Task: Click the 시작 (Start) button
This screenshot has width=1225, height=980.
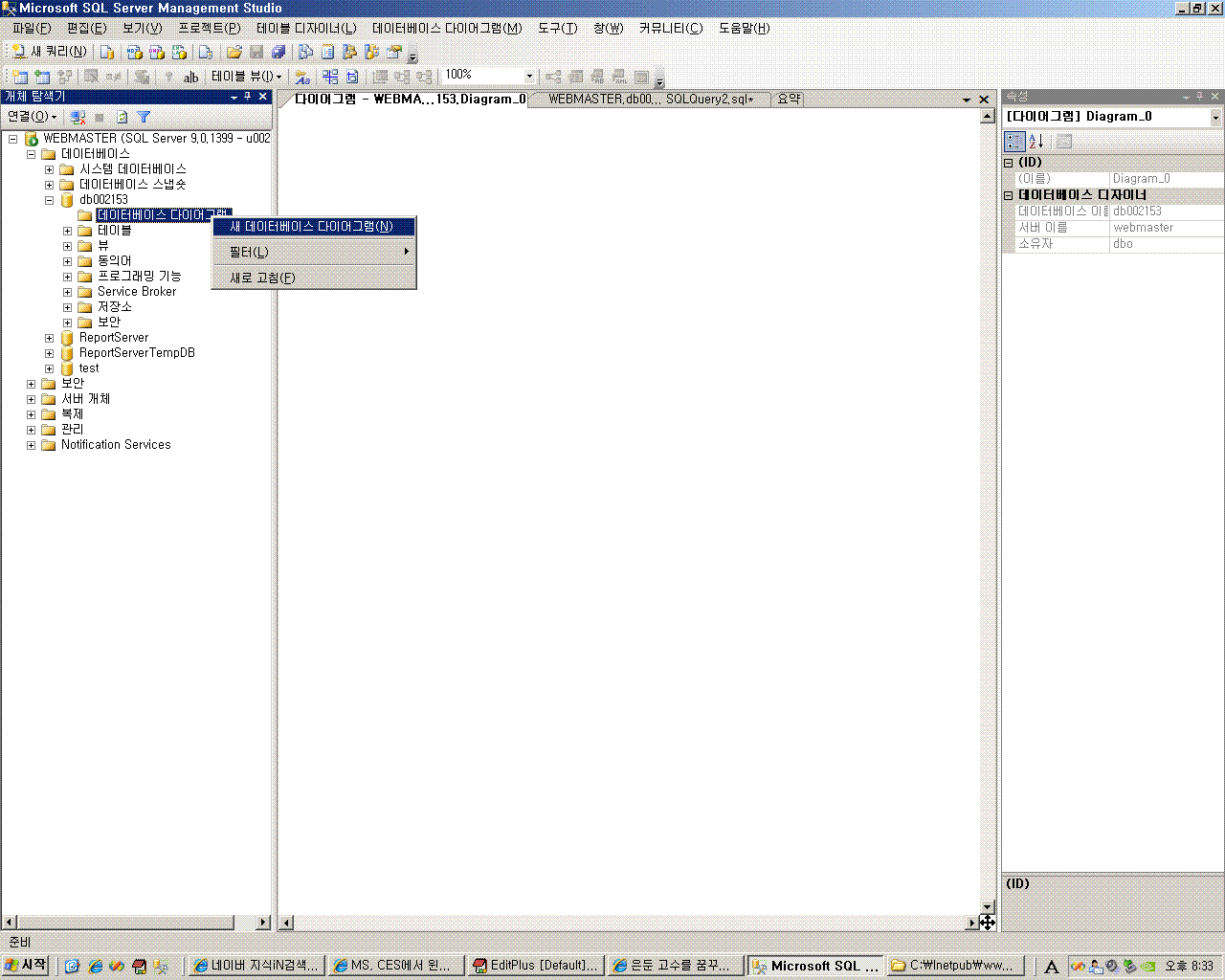Action: (26, 966)
